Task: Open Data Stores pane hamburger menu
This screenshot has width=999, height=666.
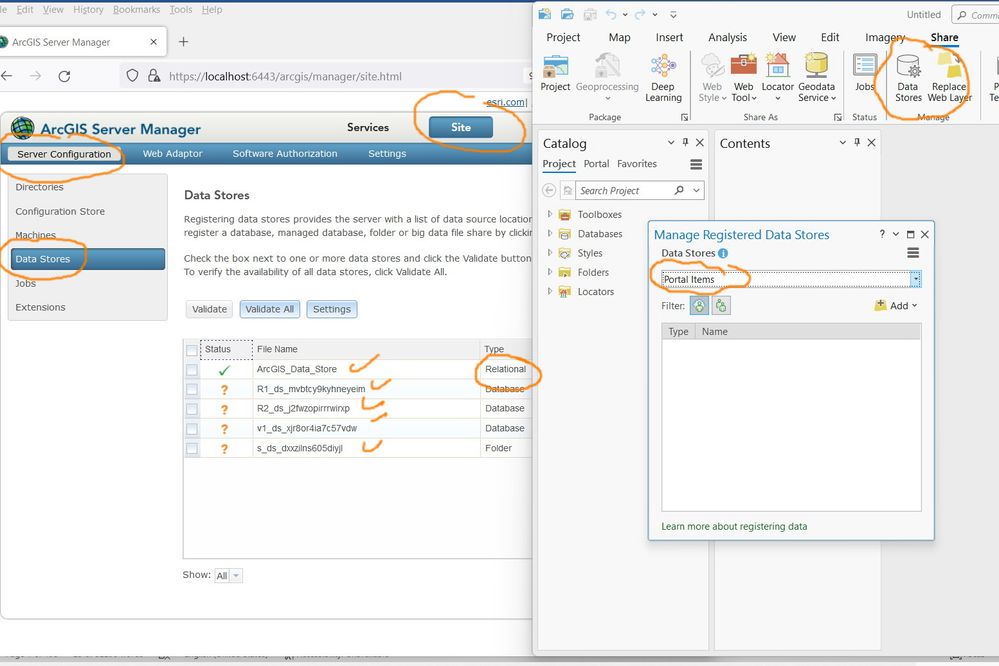Action: [x=912, y=253]
